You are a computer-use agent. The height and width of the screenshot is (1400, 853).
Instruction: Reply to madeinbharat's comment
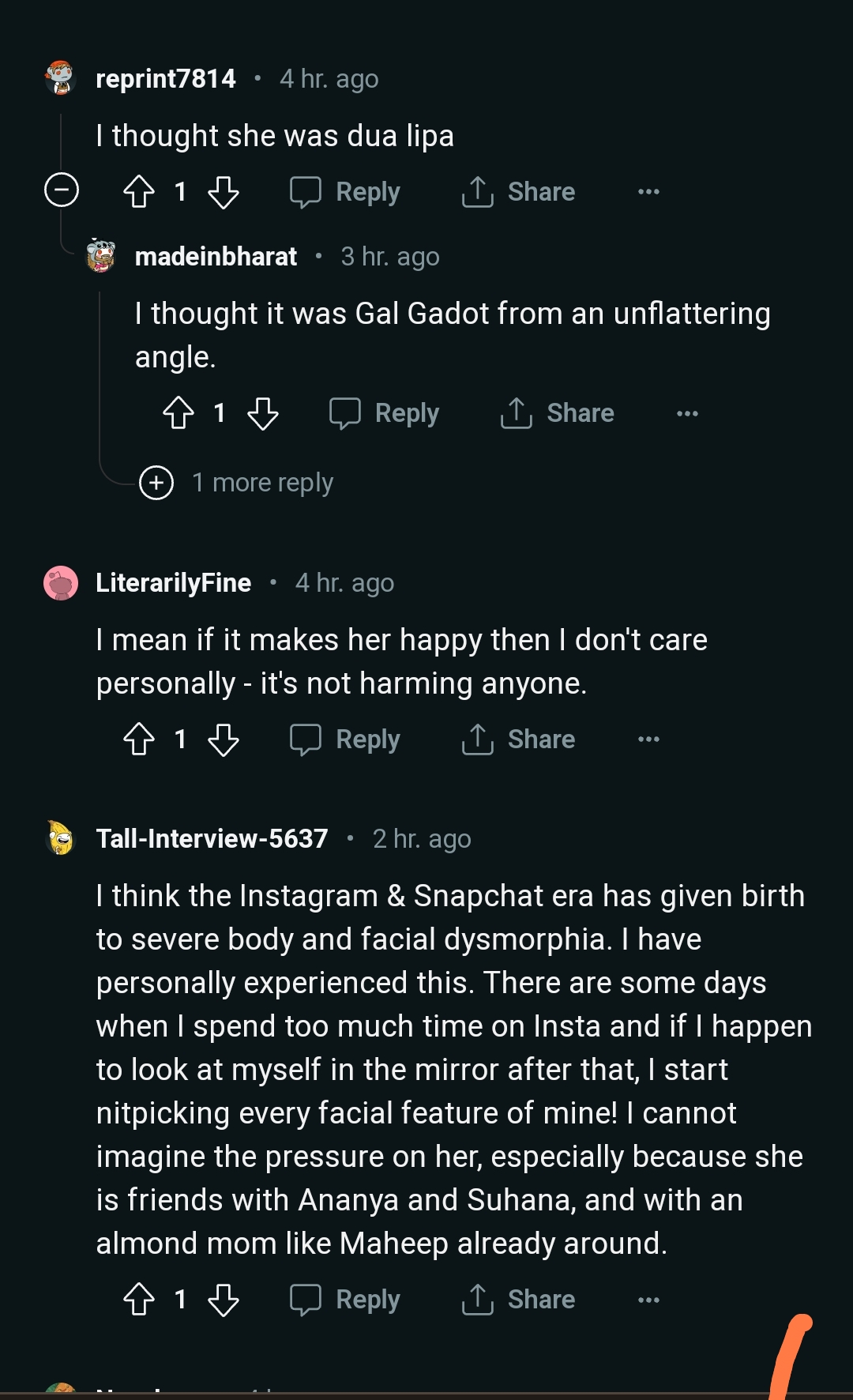[385, 412]
